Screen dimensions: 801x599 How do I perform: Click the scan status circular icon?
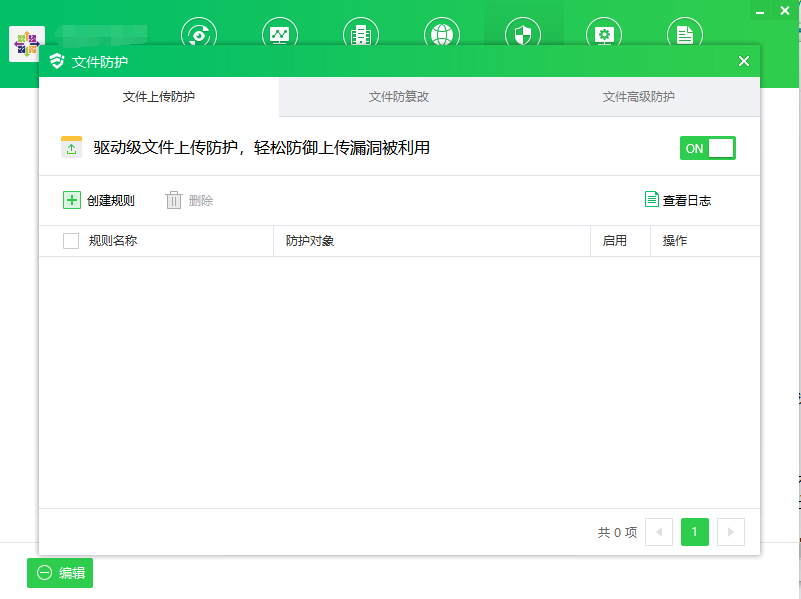(x=198, y=33)
